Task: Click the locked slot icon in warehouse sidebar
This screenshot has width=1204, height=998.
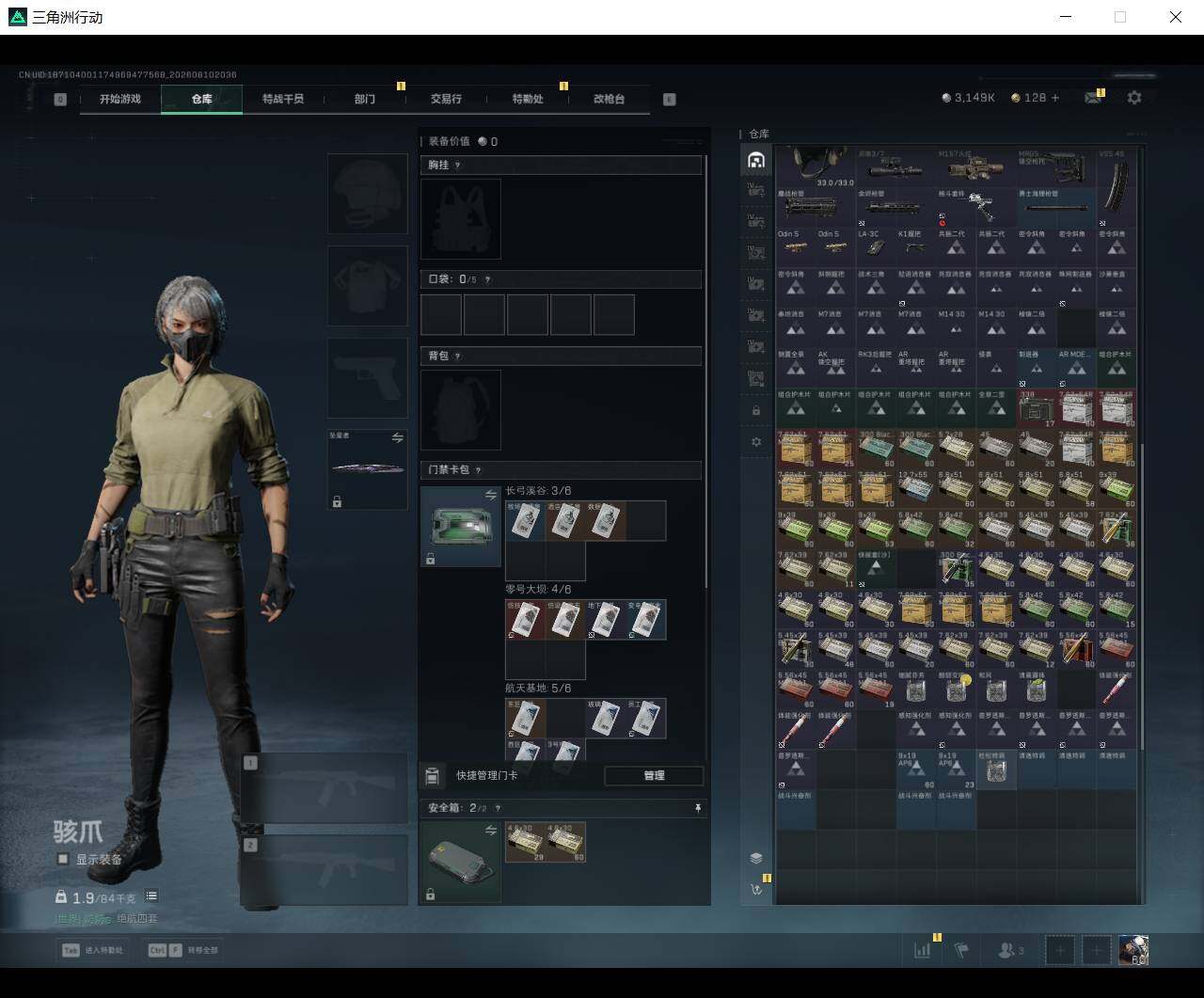Action: tap(755, 410)
